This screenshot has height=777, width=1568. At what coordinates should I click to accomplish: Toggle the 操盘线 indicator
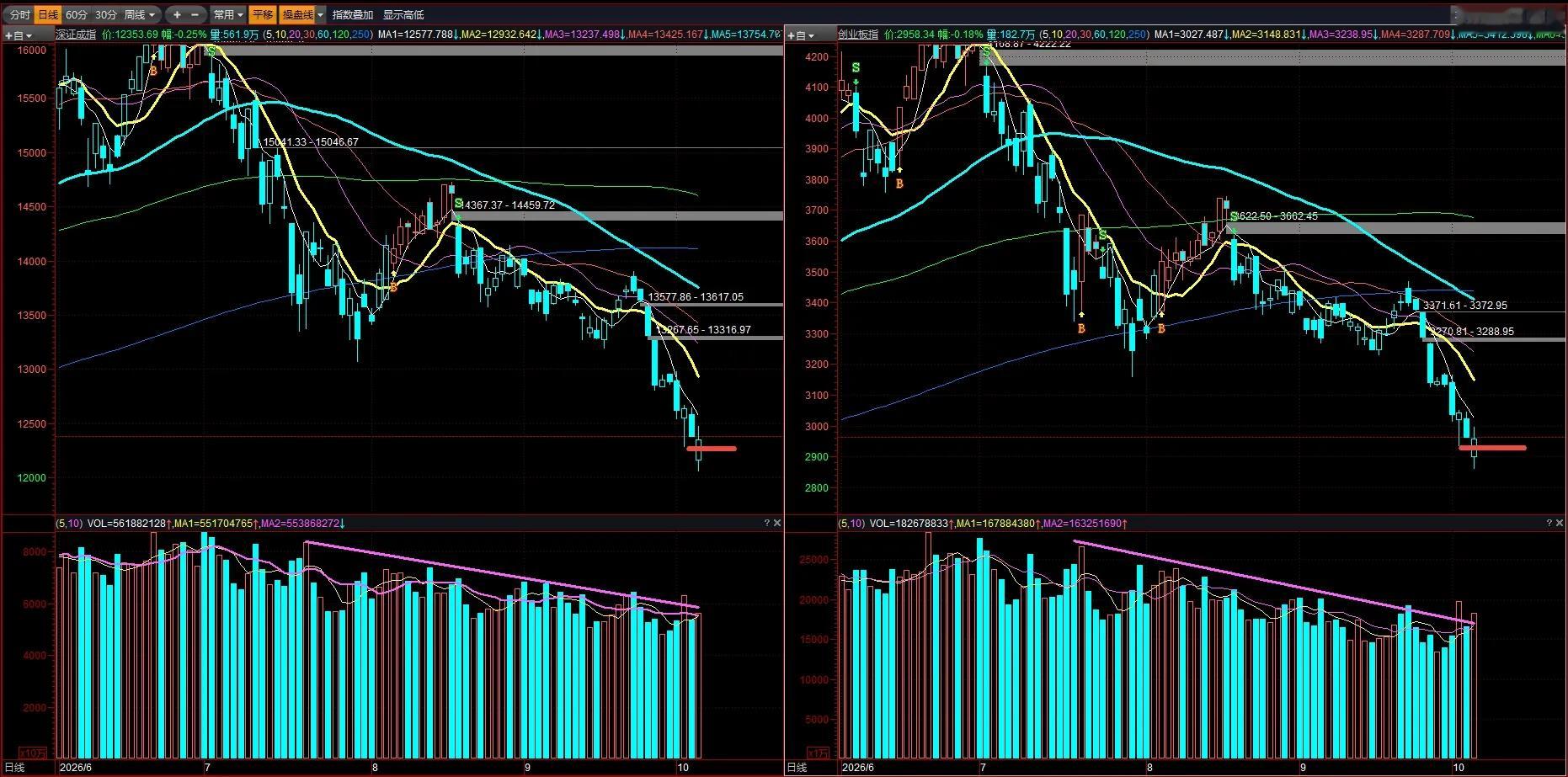(297, 14)
